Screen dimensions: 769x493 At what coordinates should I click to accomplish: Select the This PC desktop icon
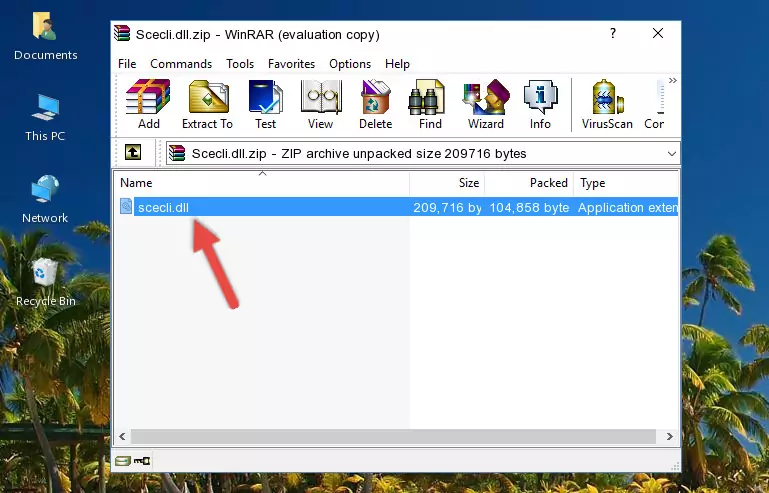[45, 118]
